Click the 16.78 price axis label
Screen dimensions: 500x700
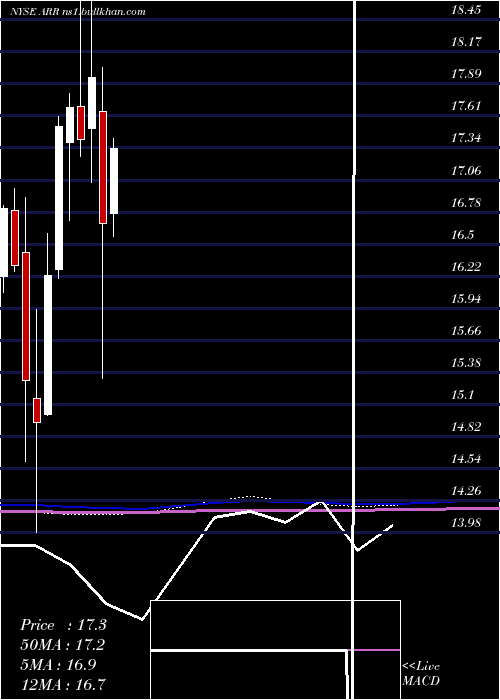(x=466, y=203)
